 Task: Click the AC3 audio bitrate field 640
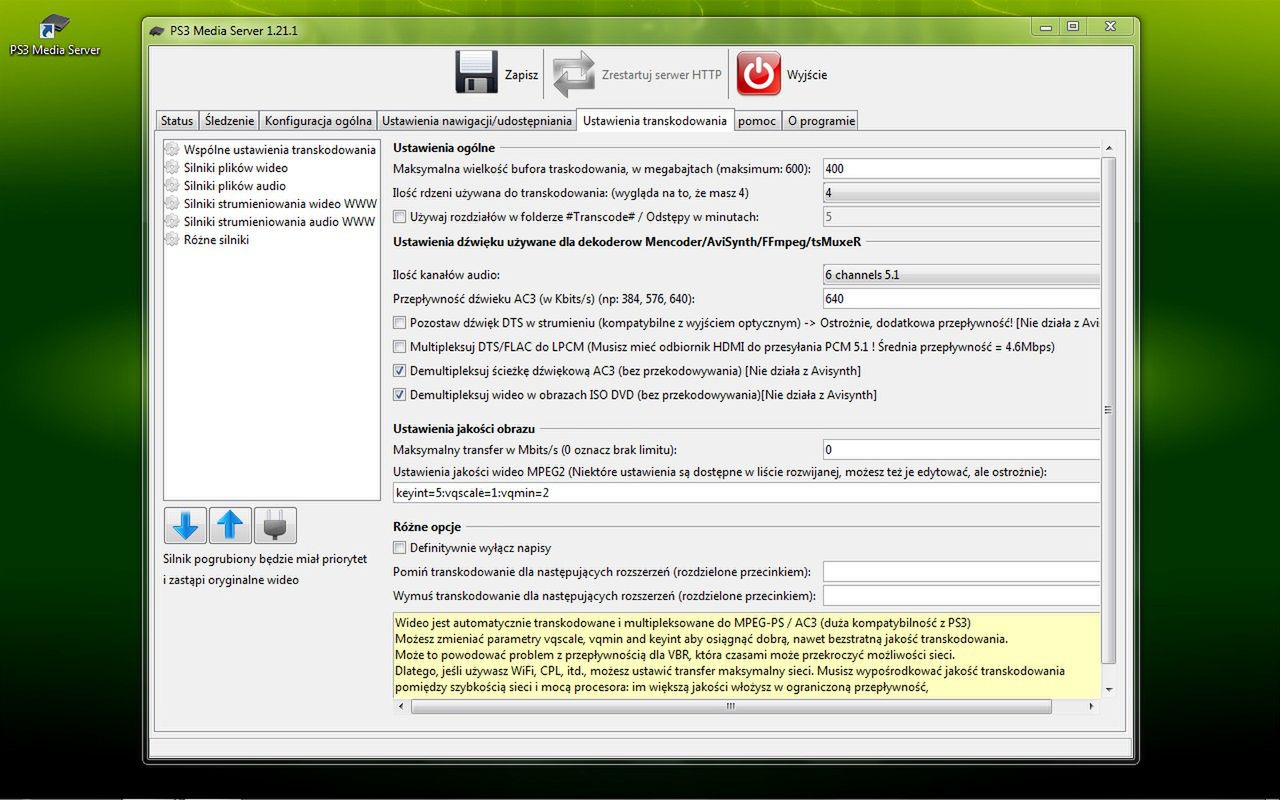coord(961,298)
